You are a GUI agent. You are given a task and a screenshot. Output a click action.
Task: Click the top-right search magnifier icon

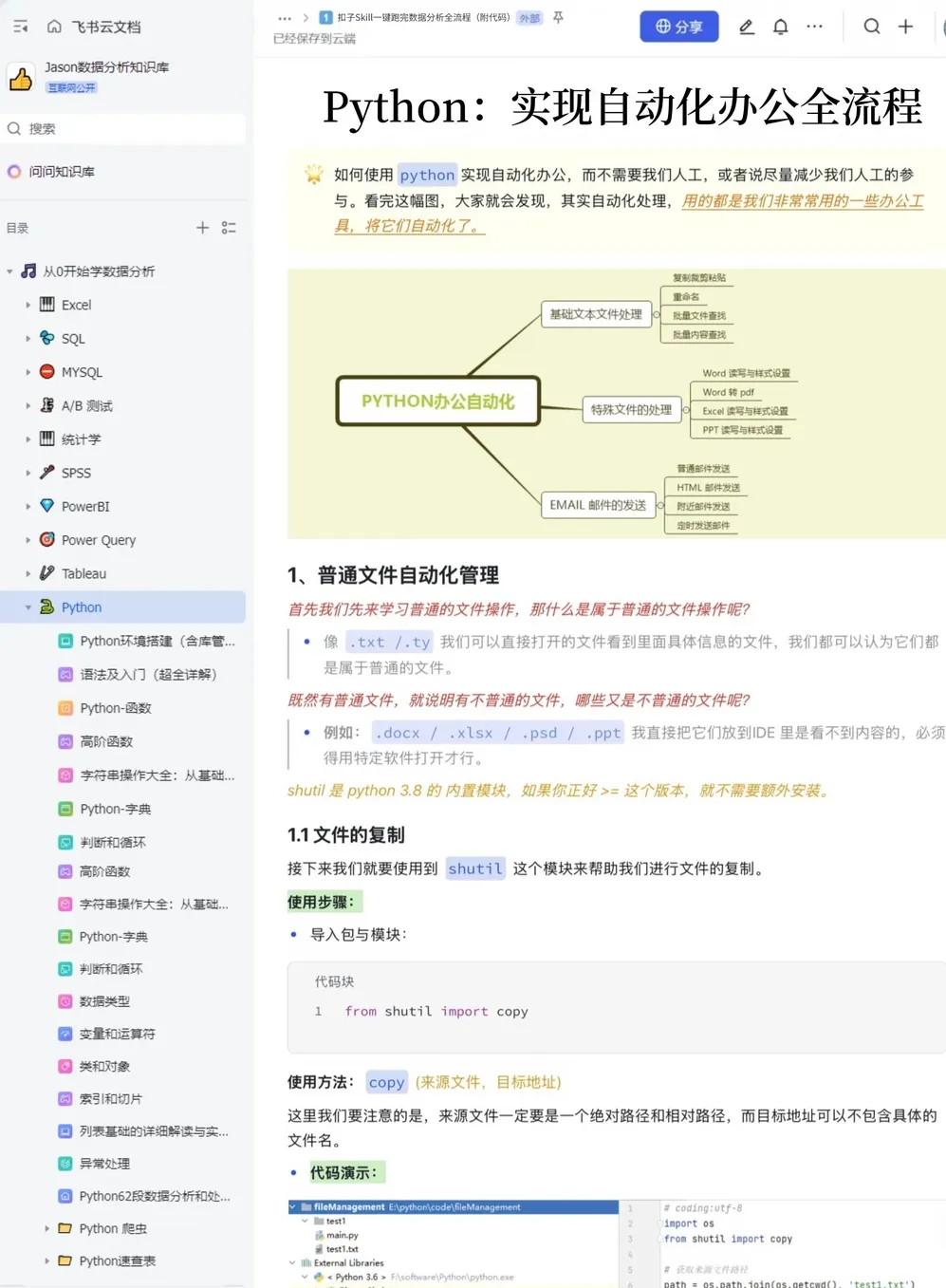(871, 27)
